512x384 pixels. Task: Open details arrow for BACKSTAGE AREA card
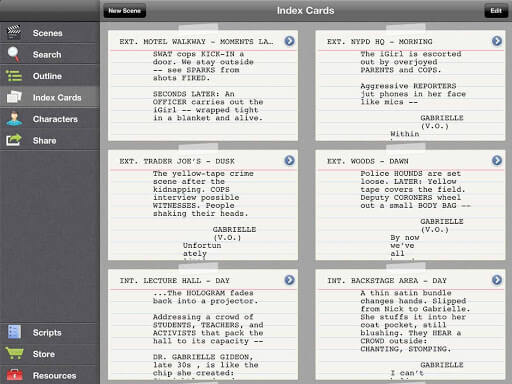pyautogui.click(x=497, y=280)
